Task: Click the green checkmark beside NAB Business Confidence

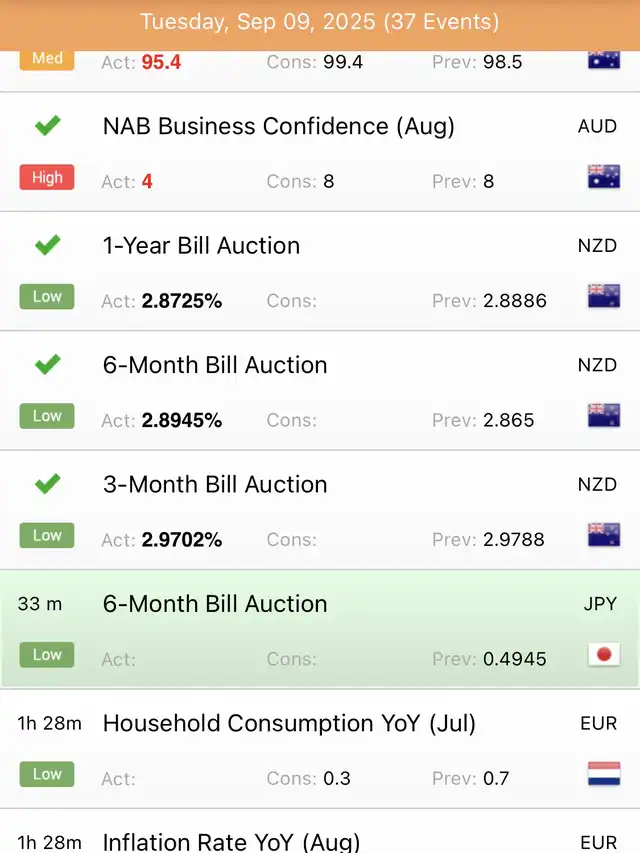Action: point(47,126)
